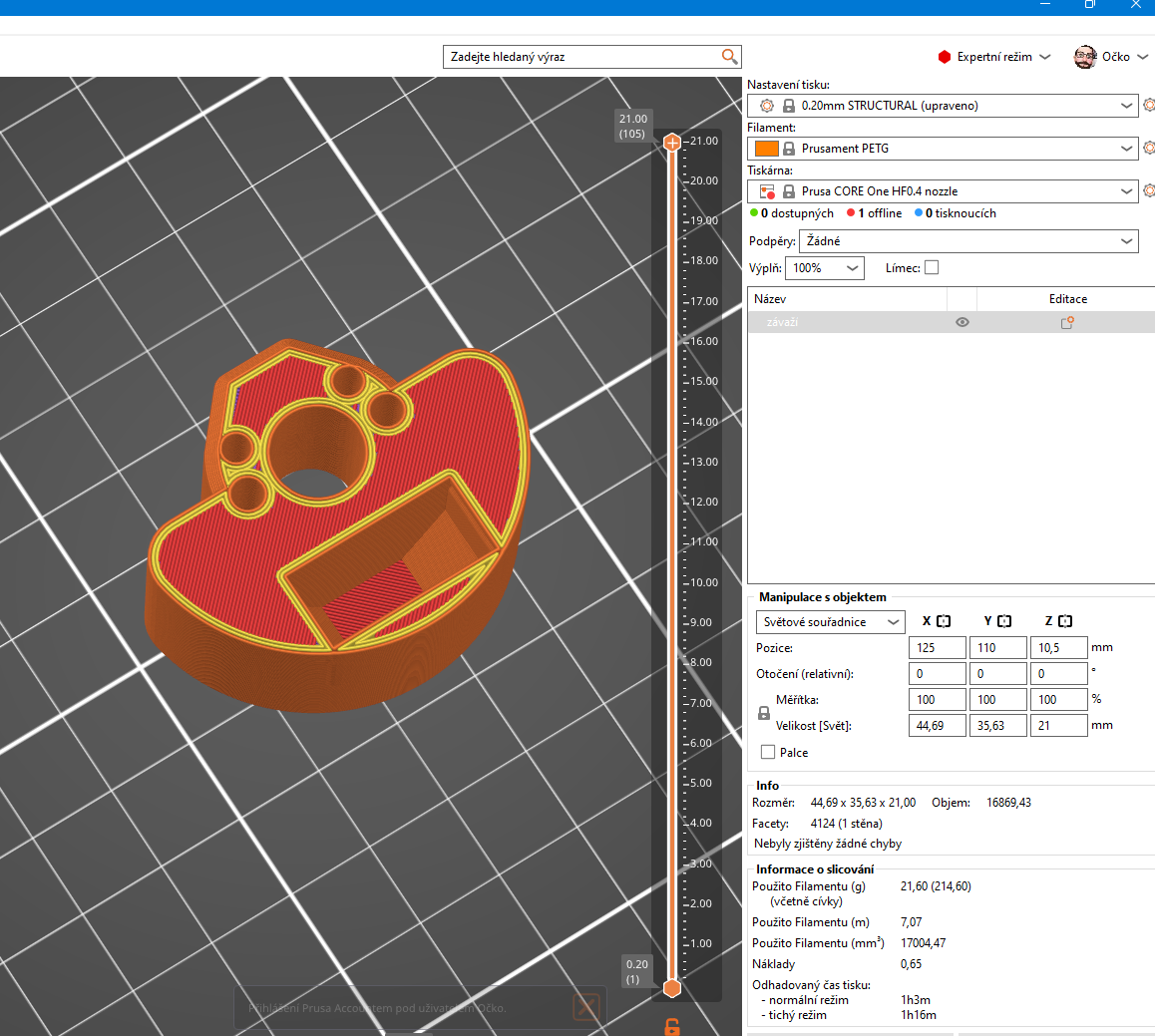Check the Palce checkbox

pyautogui.click(x=768, y=753)
